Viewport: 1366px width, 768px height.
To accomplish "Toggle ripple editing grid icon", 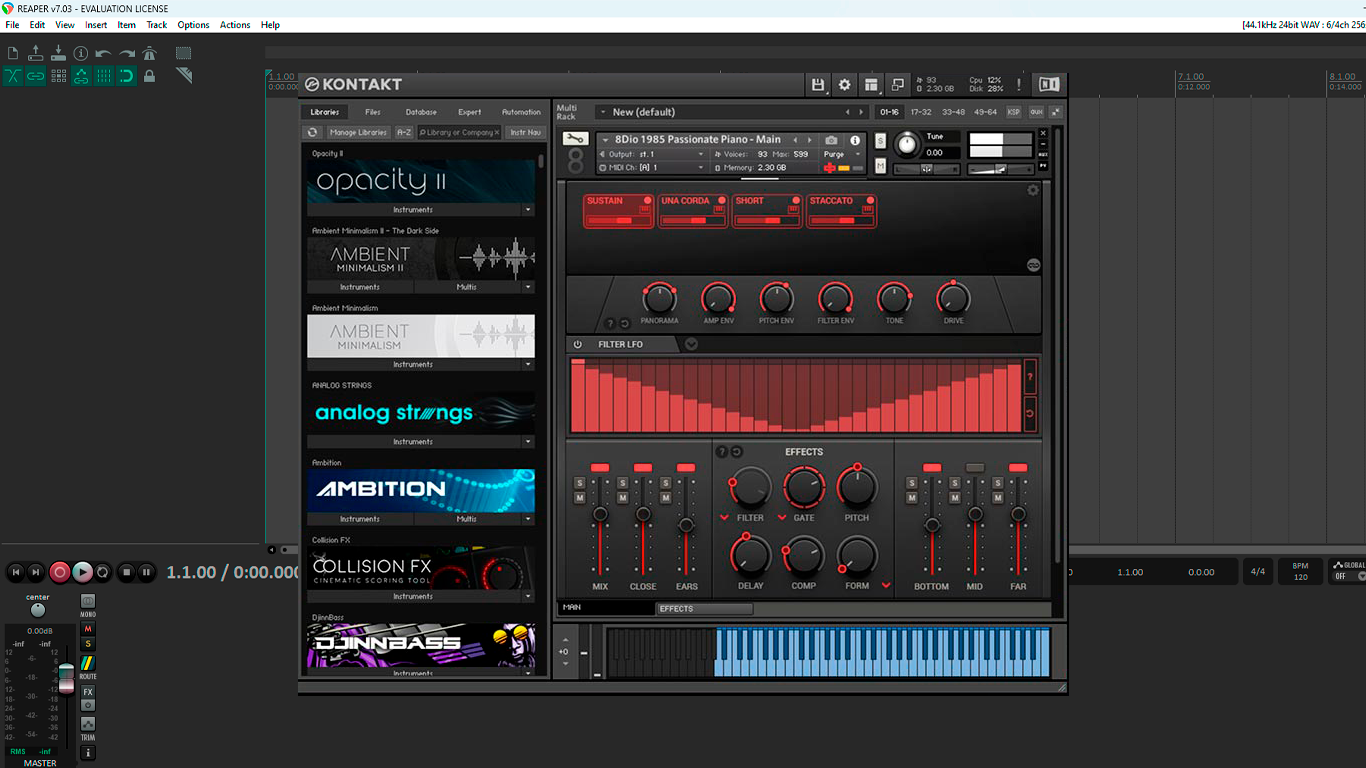I will click(58, 76).
